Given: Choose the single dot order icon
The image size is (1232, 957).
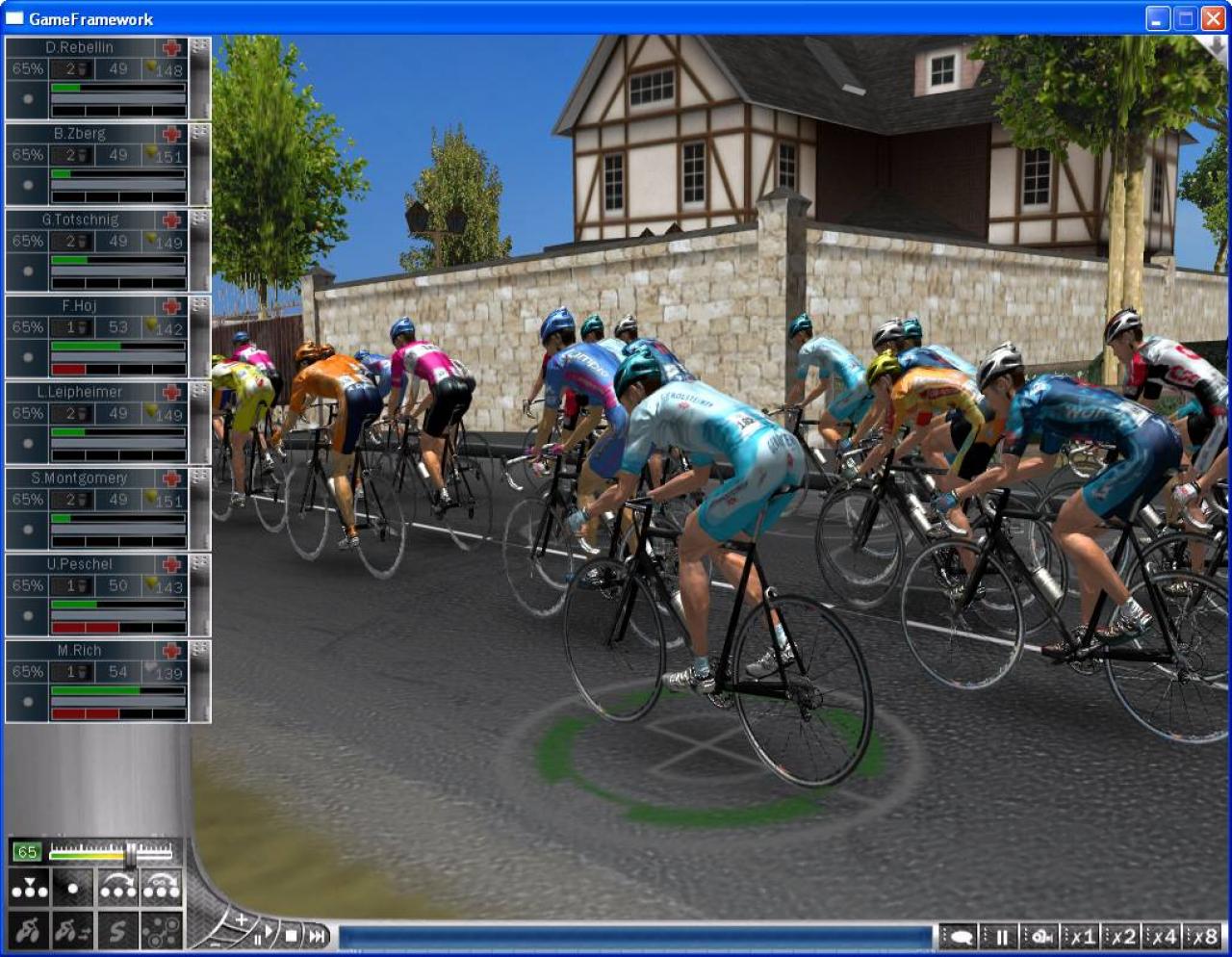Looking at the screenshot, I should coord(73,888).
